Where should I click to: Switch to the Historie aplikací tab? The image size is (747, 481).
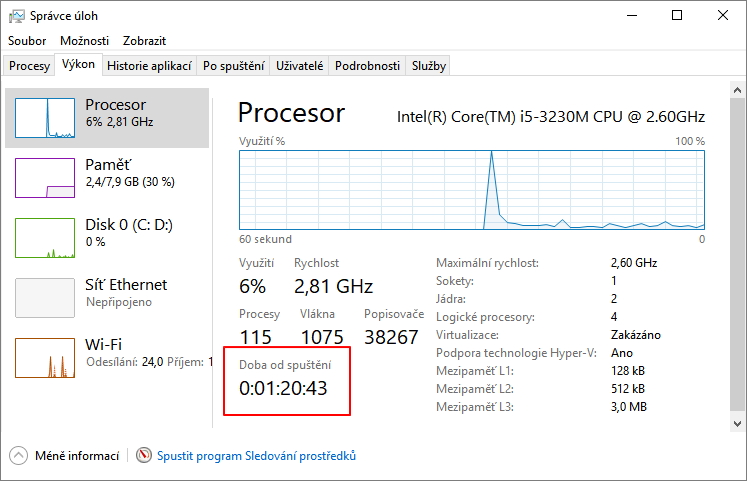pos(149,66)
